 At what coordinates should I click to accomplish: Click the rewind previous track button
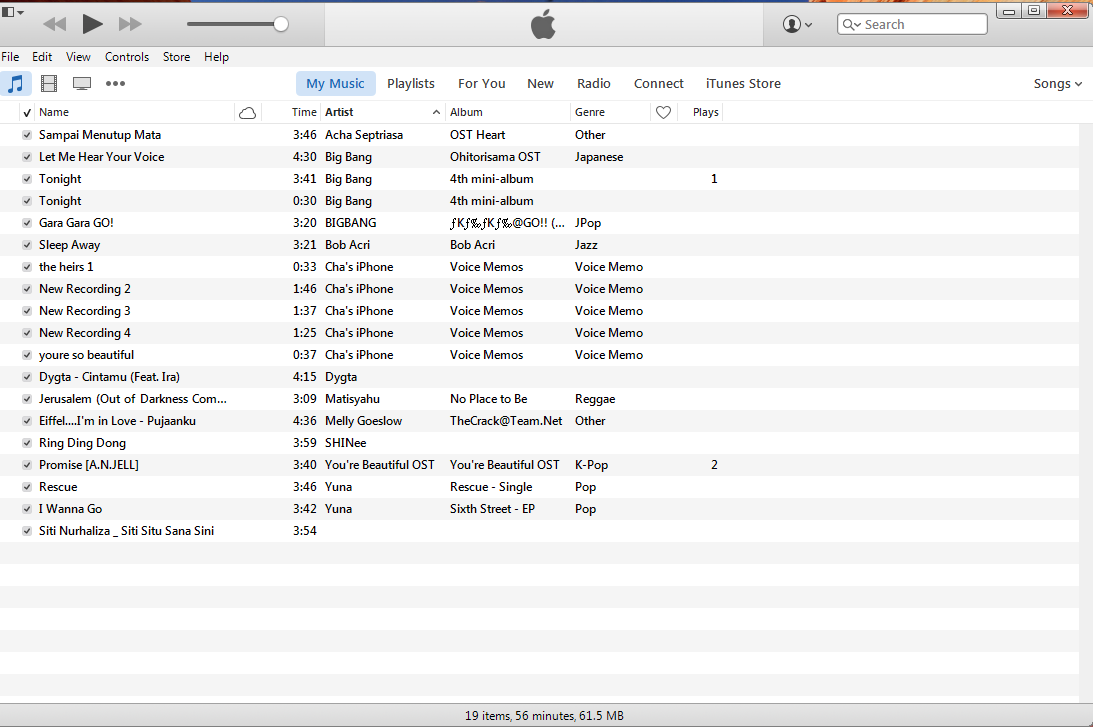54,24
